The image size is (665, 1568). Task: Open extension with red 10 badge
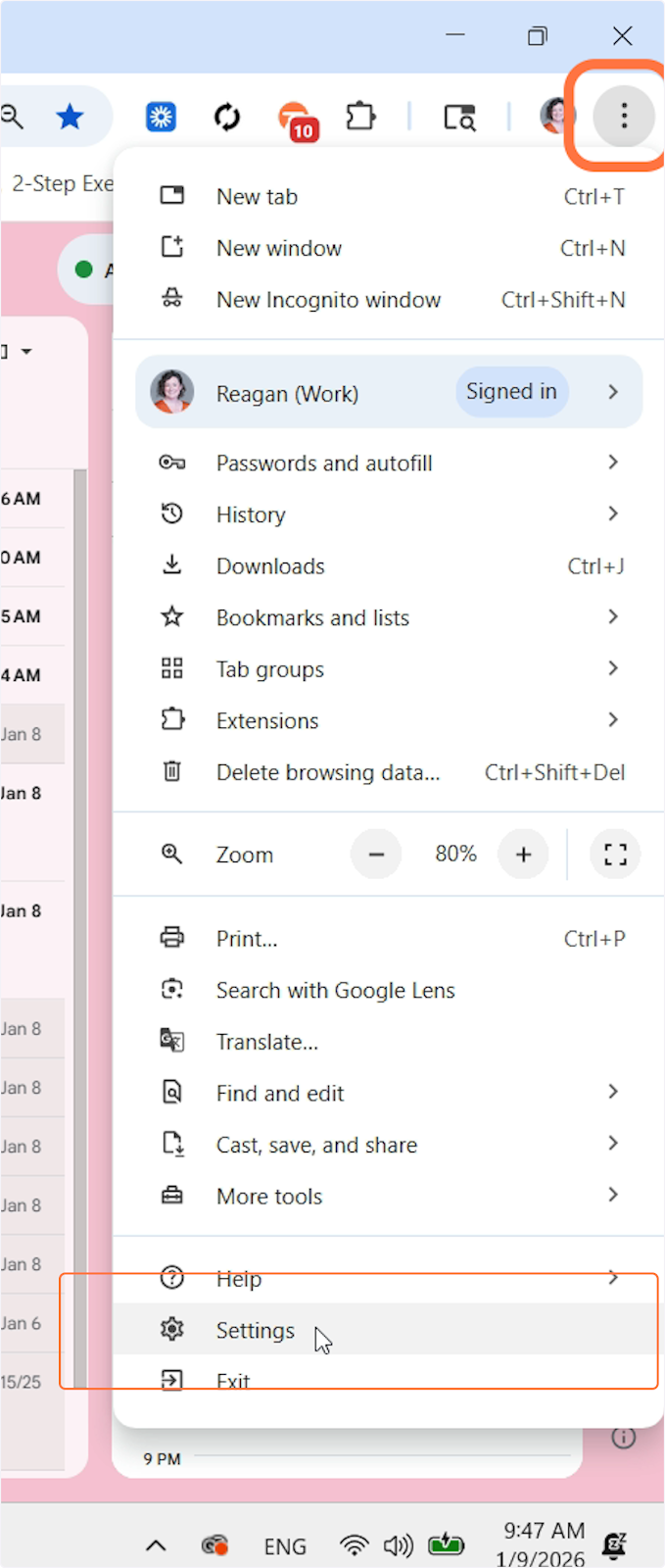coord(295,120)
